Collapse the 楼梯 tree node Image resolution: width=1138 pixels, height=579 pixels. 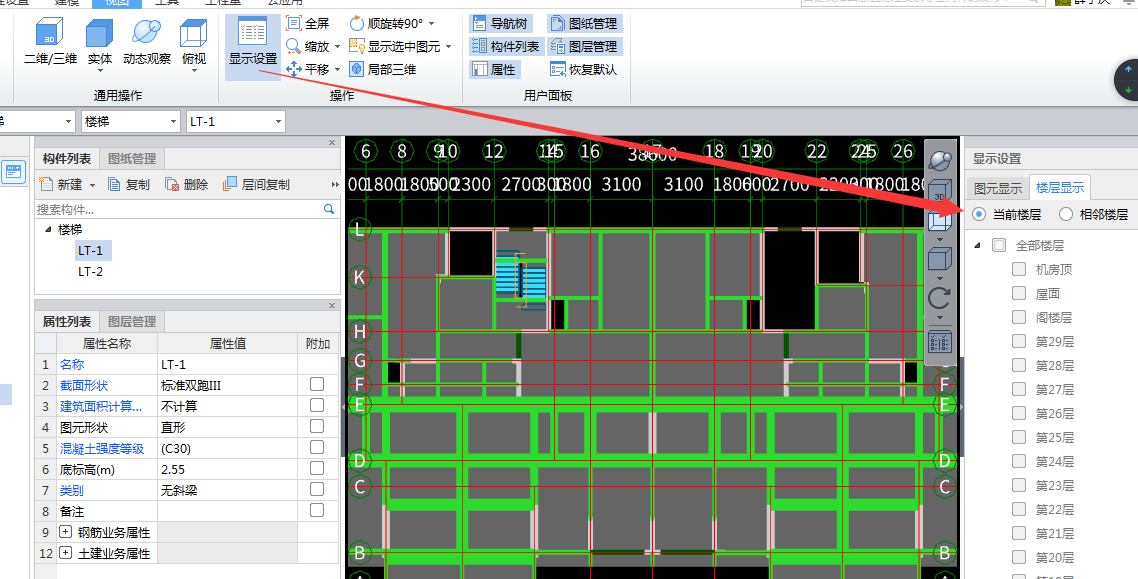tap(49, 229)
